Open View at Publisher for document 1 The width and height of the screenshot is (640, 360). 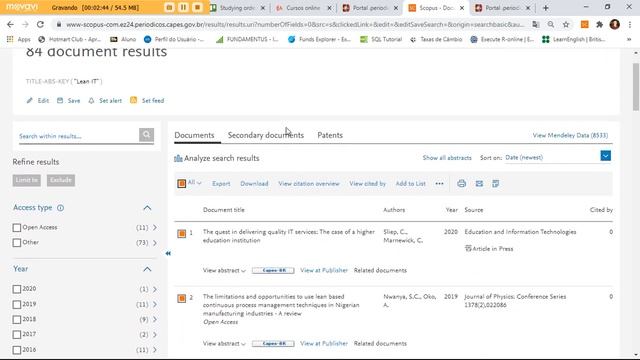coord(324,270)
